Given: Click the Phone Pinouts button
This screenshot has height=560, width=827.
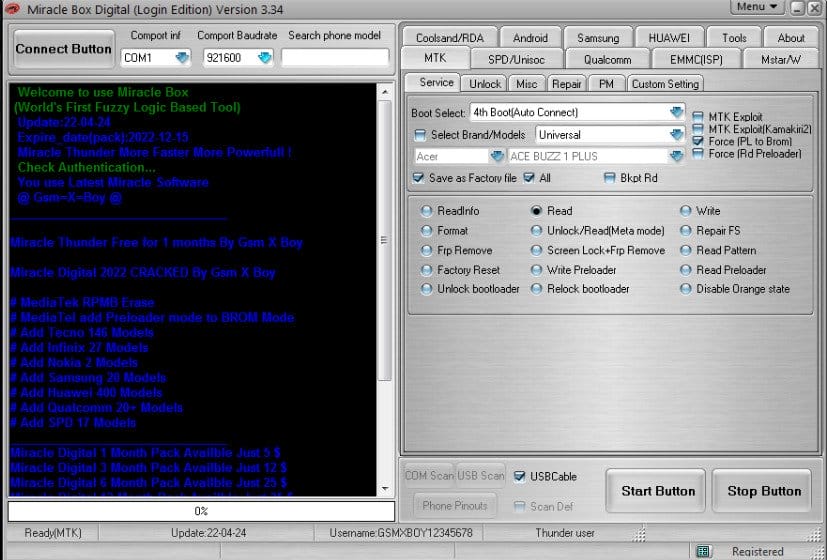Looking at the screenshot, I should (455, 506).
